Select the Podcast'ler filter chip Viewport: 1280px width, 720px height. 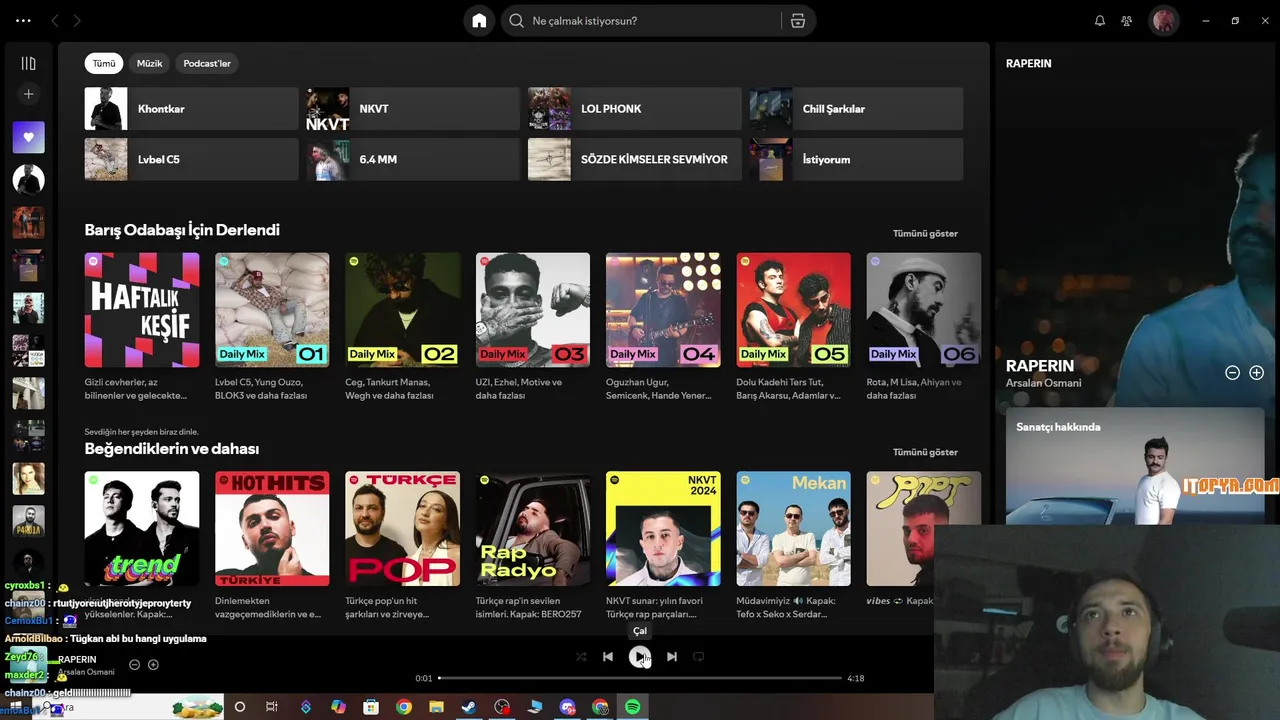(x=207, y=63)
